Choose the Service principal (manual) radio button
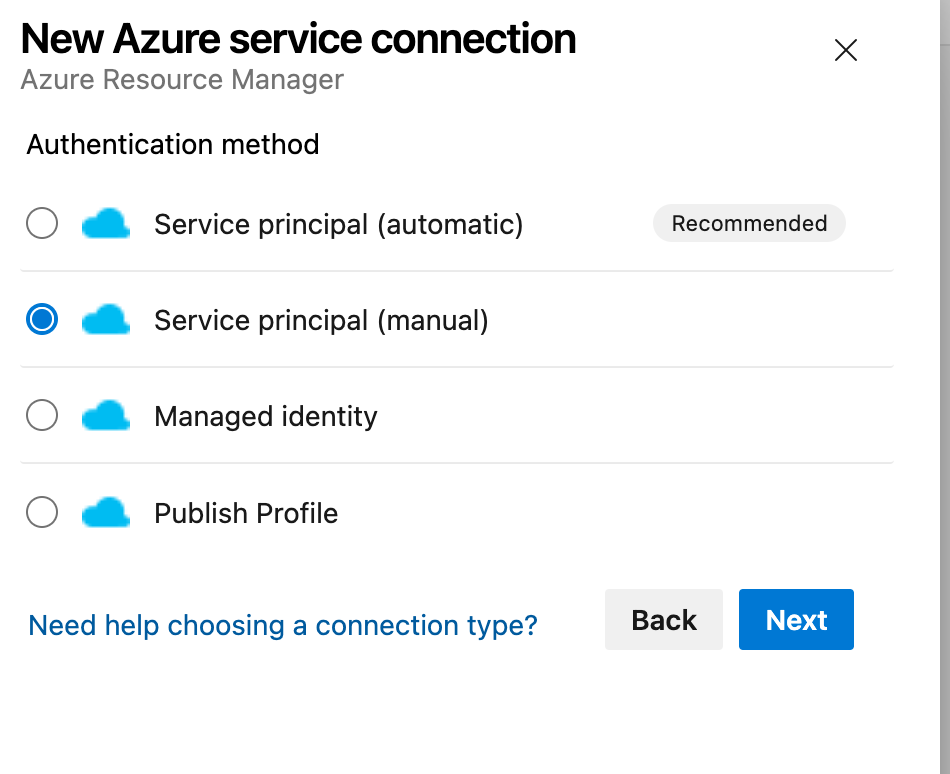The width and height of the screenshot is (950, 774). pos(42,320)
